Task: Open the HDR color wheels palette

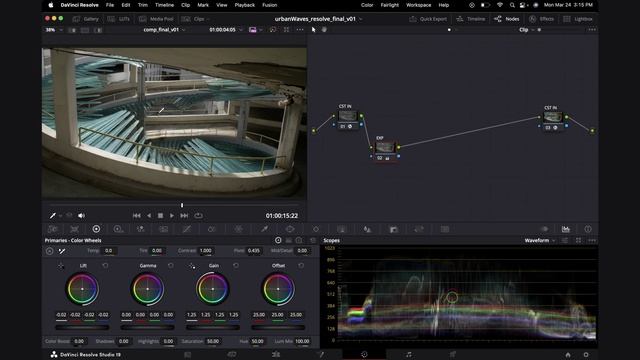Action: point(118,229)
